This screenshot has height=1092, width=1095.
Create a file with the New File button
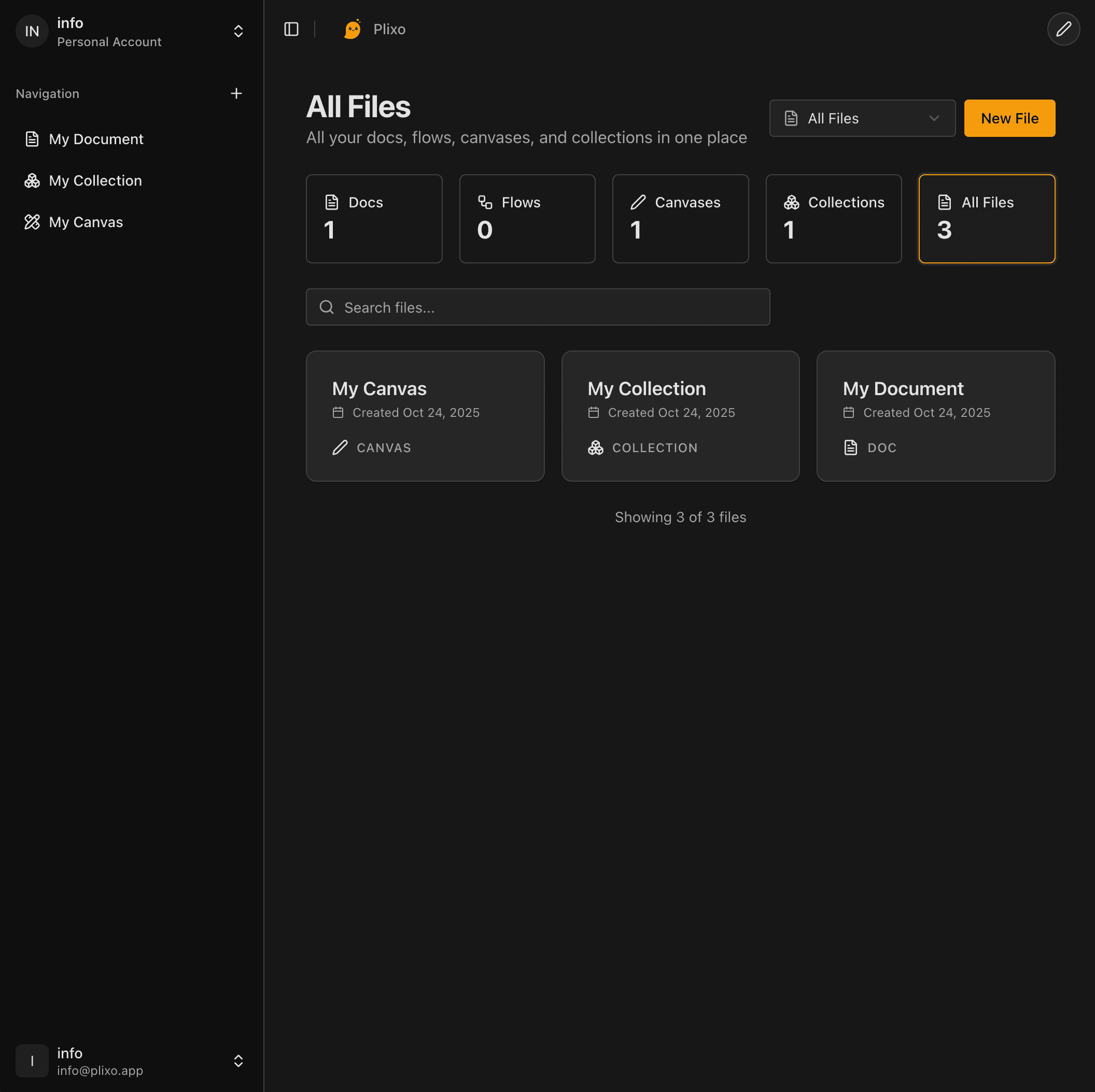pyautogui.click(x=1009, y=118)
